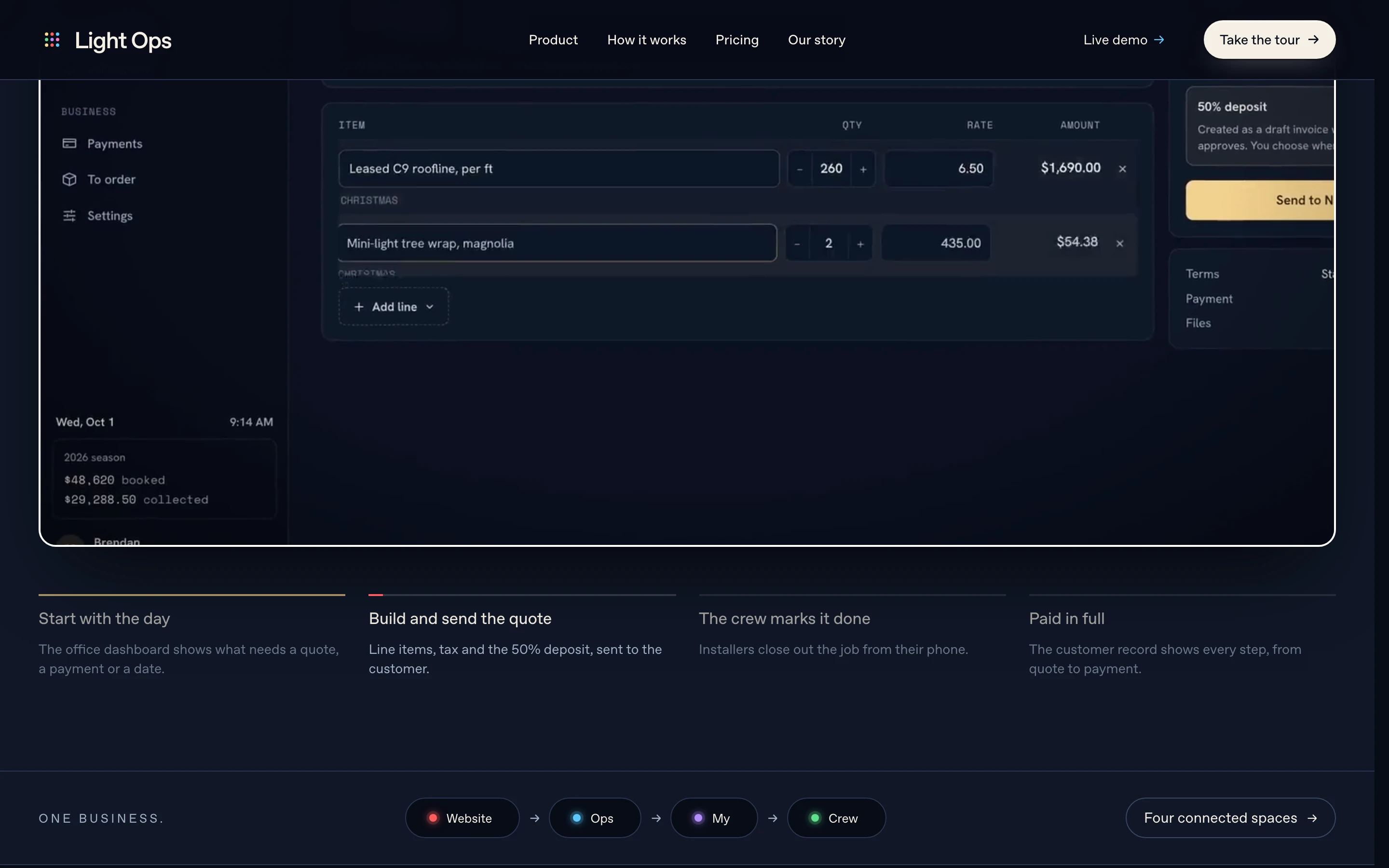Click the $1,690.00 amount

(1071, 168)
